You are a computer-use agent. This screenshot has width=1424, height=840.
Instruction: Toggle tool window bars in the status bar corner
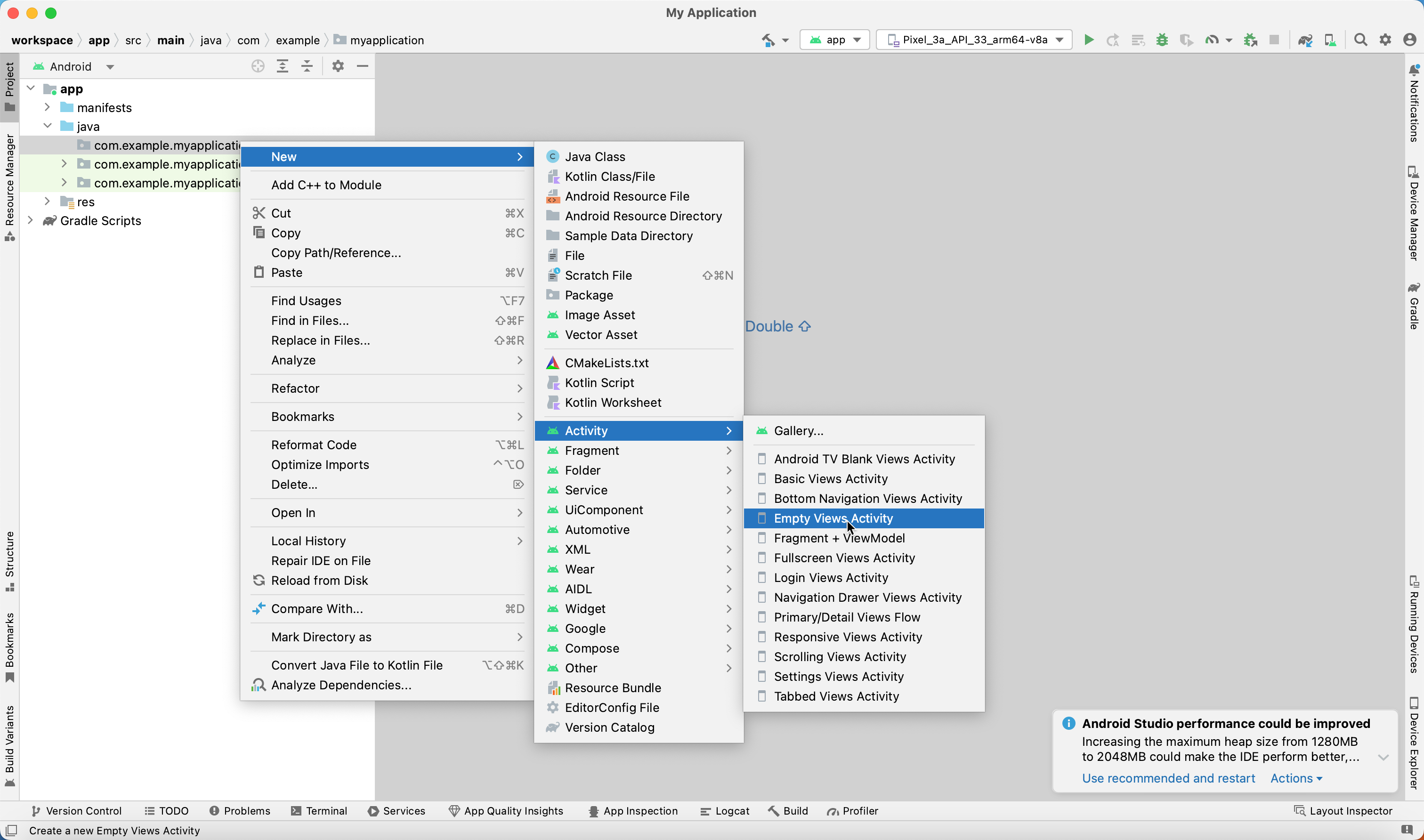tap(11, 831)
